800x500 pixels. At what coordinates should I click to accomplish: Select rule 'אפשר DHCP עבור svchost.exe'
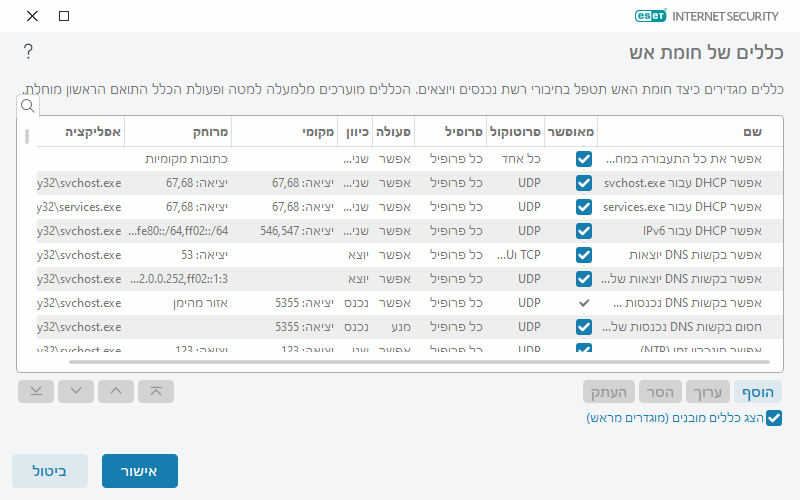[683, 183]
